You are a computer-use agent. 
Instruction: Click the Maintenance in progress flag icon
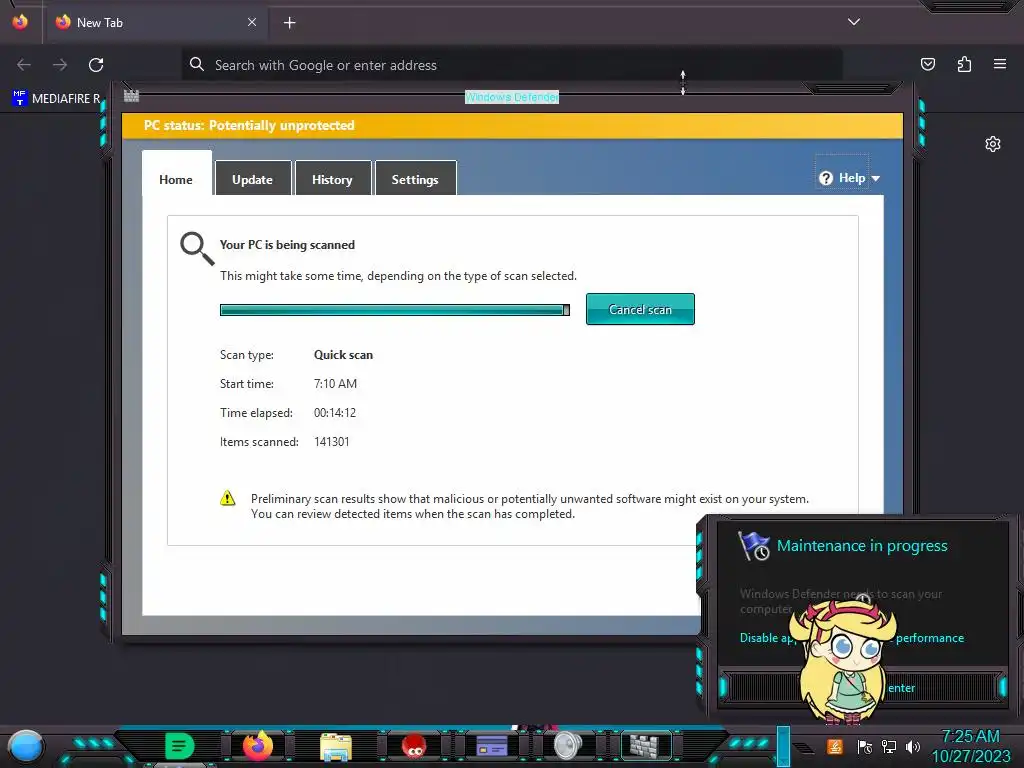tap(754, 546)
